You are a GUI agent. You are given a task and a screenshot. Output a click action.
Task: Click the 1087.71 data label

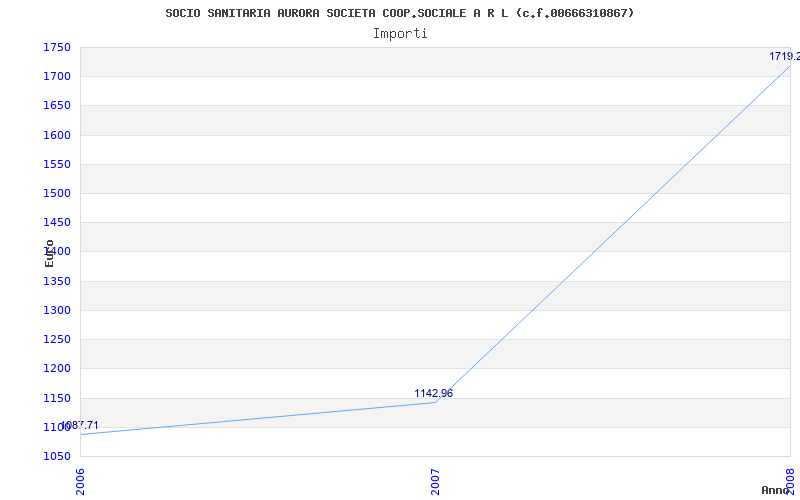point(80,426)
